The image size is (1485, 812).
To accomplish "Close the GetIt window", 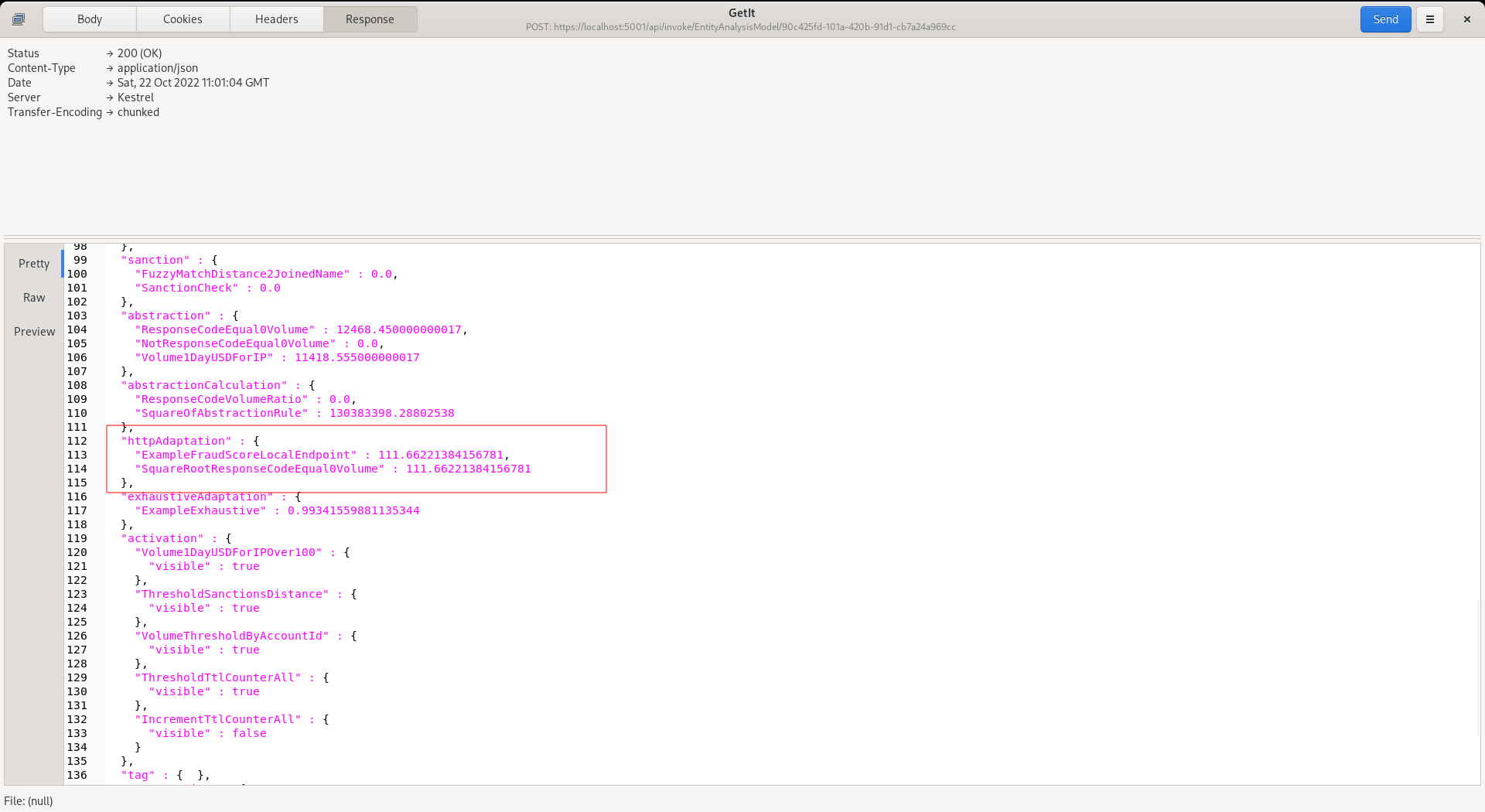I will point(1467,19).
